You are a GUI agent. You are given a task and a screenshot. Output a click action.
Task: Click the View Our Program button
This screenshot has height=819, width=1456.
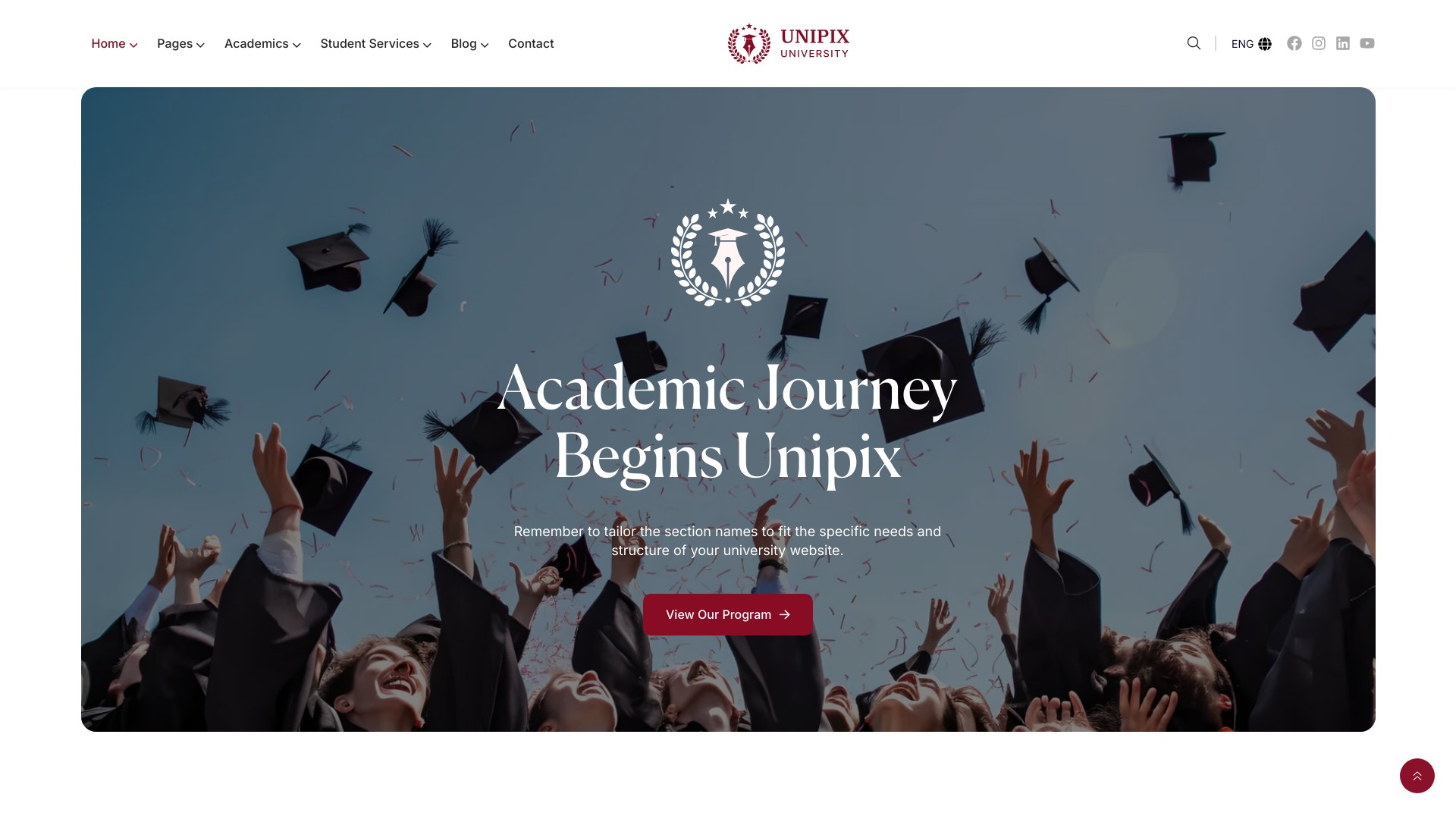click(x=728, y=614)
